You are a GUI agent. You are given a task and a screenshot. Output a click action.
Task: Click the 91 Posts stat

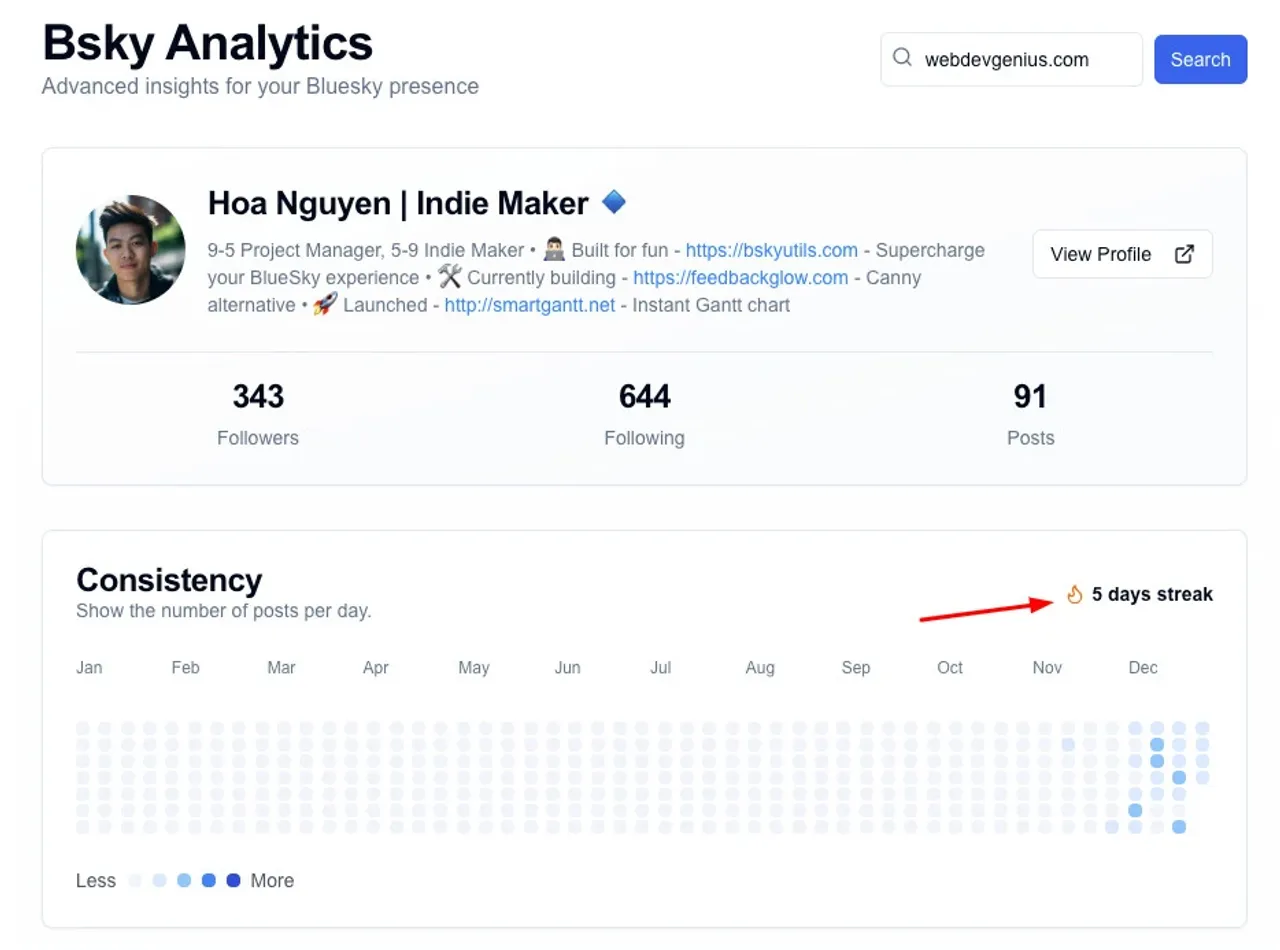[x=1030, y=412]
